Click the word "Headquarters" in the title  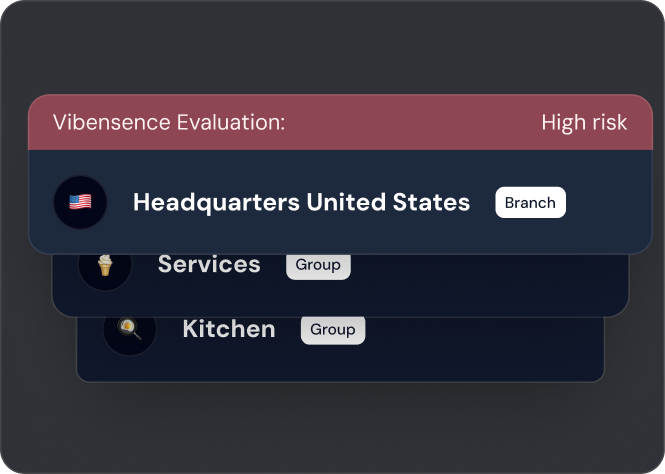216,202
